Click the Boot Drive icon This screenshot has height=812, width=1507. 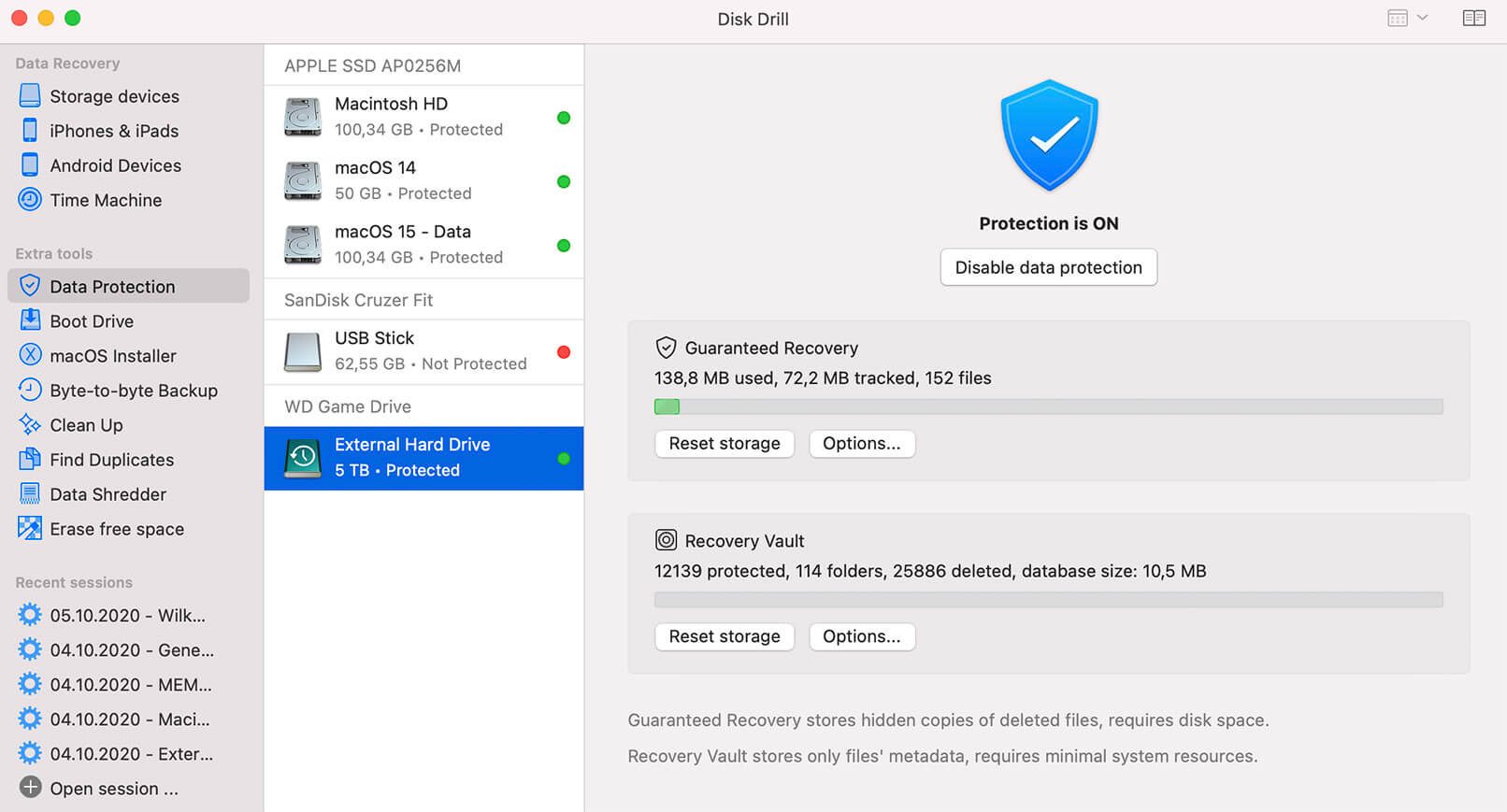click(x=30, y=321)
